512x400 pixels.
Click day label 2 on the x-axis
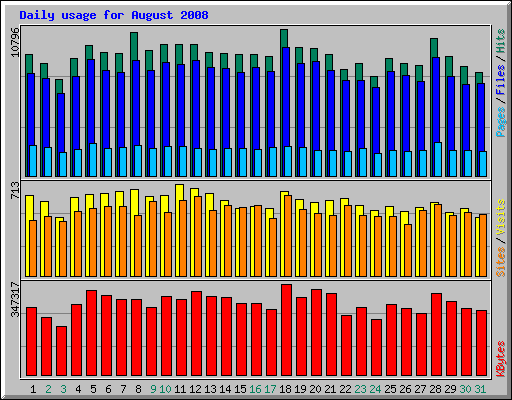coord(48,389)
